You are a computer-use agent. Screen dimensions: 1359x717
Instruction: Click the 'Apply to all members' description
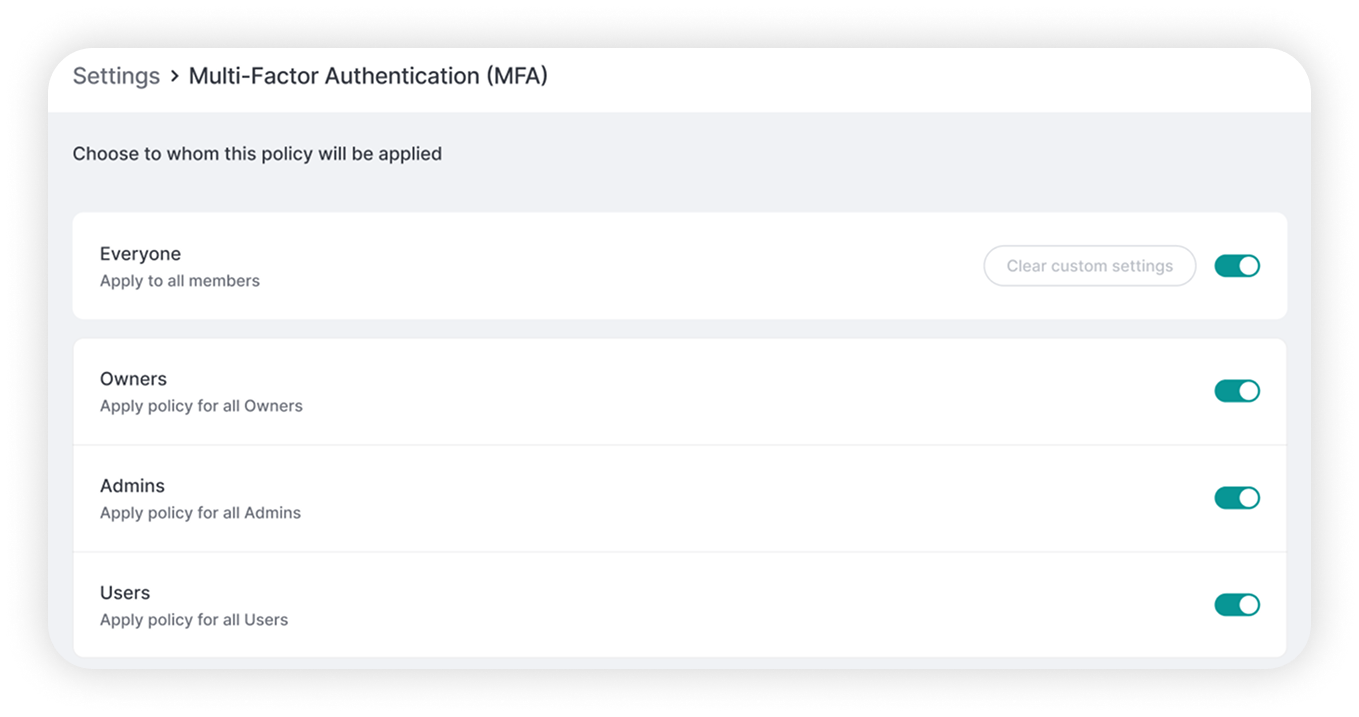pyautogui.click(x=180, y=281)
